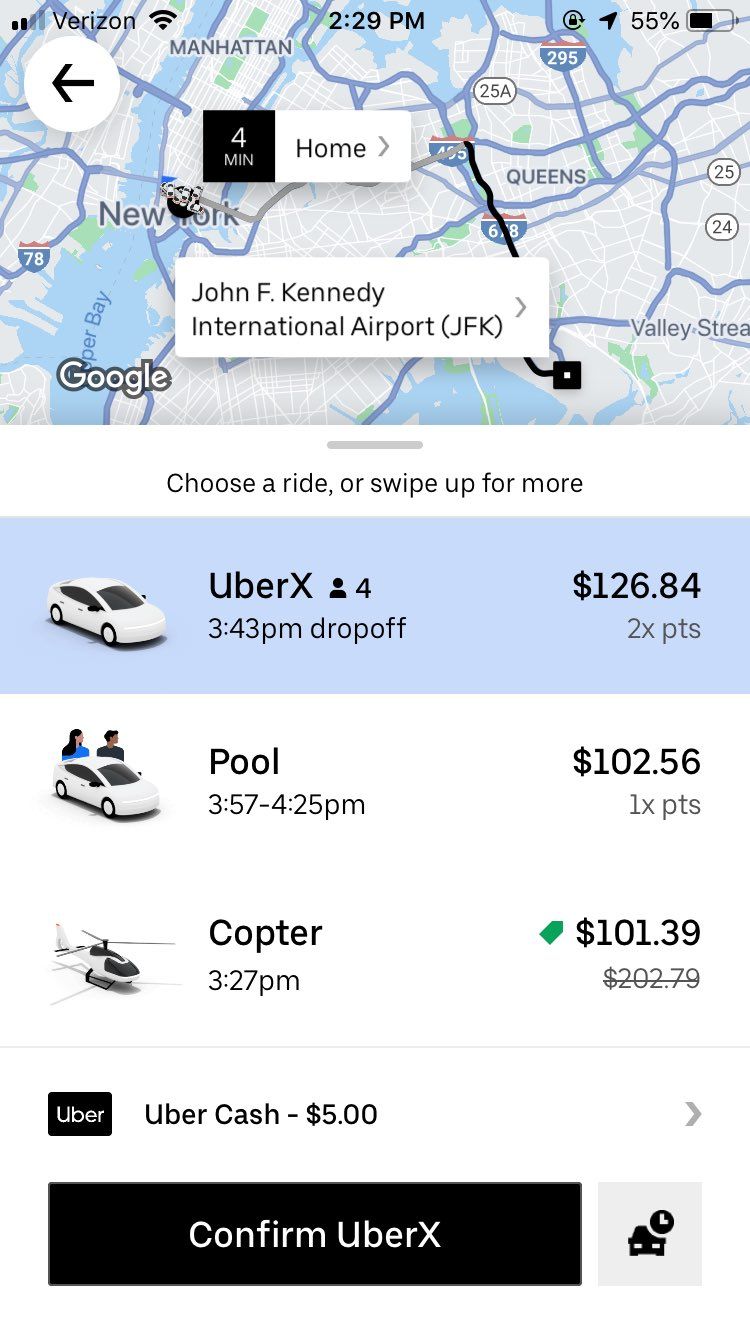Screen dimensions: 750x1334
Task: Tap the schedule ride clock-car icon
Action: 650,1234
